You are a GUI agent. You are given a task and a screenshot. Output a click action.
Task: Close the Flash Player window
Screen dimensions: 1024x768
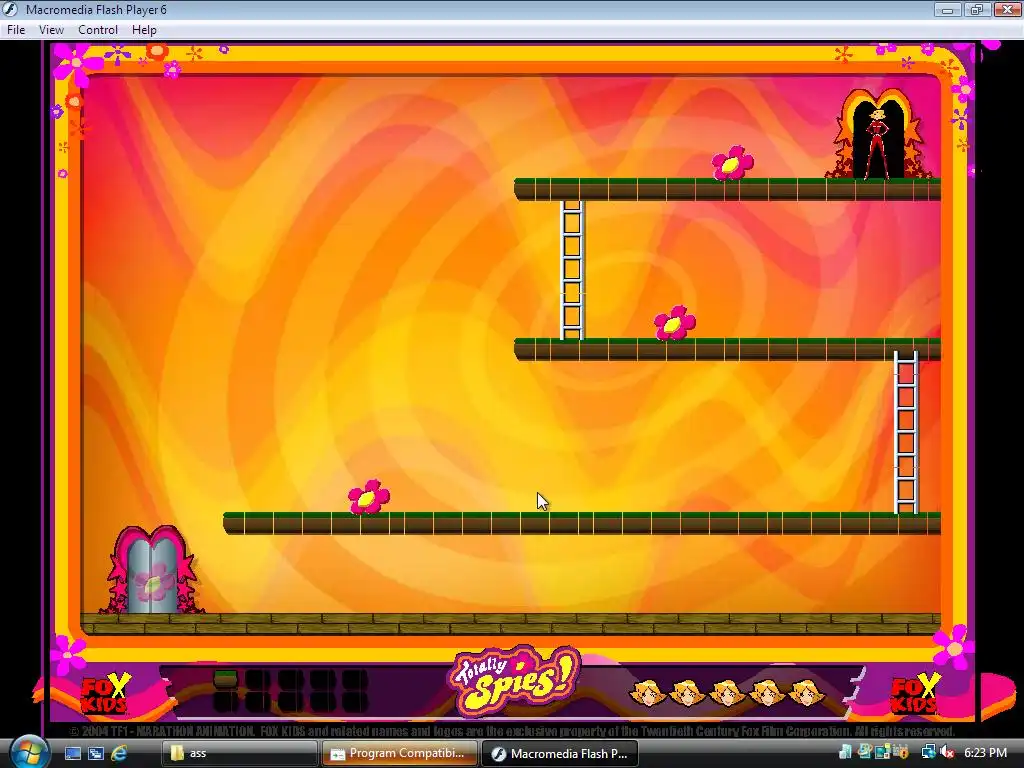click(x=1007, y=10)
